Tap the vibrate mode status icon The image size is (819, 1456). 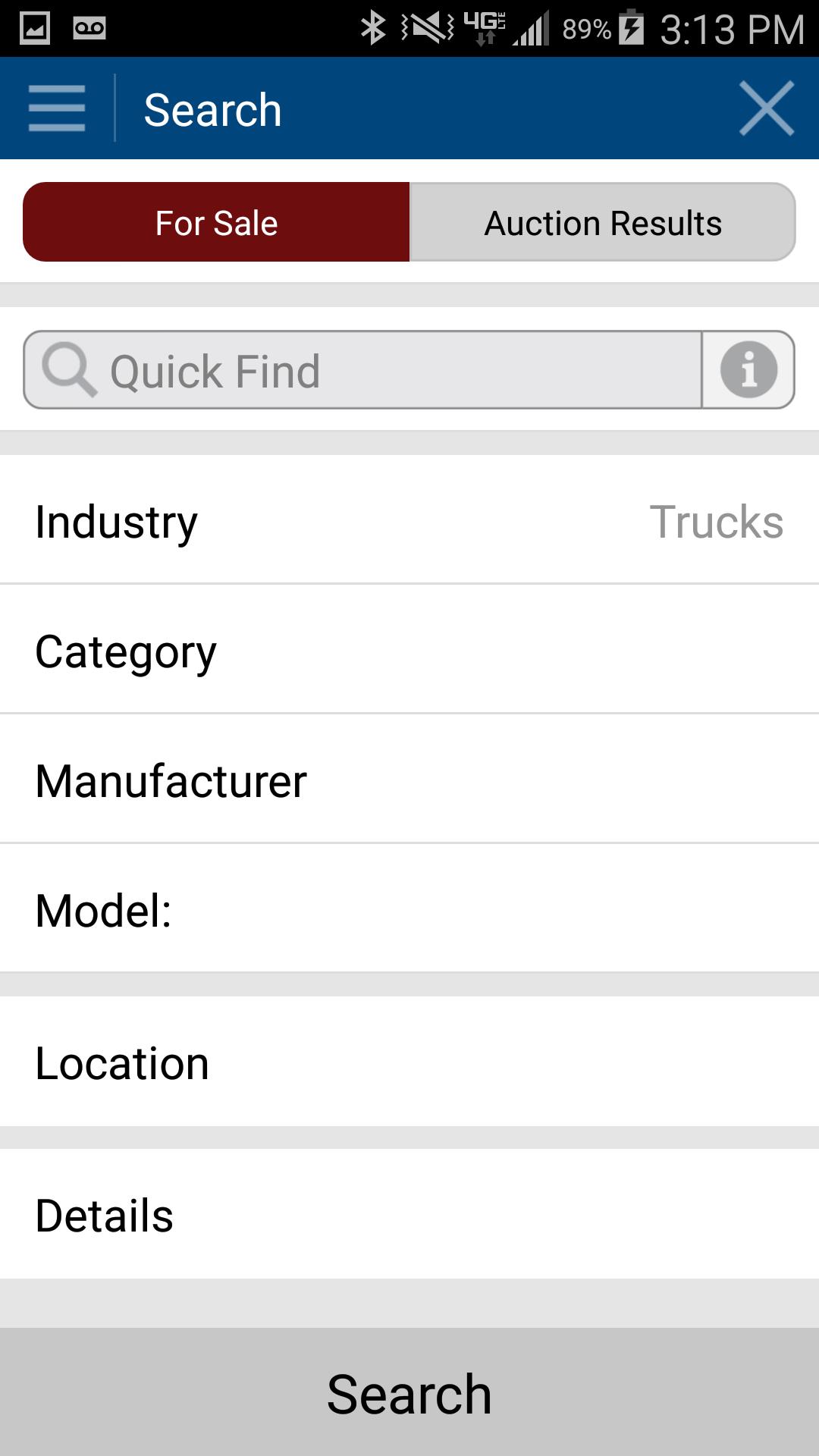tap(428, 29)
